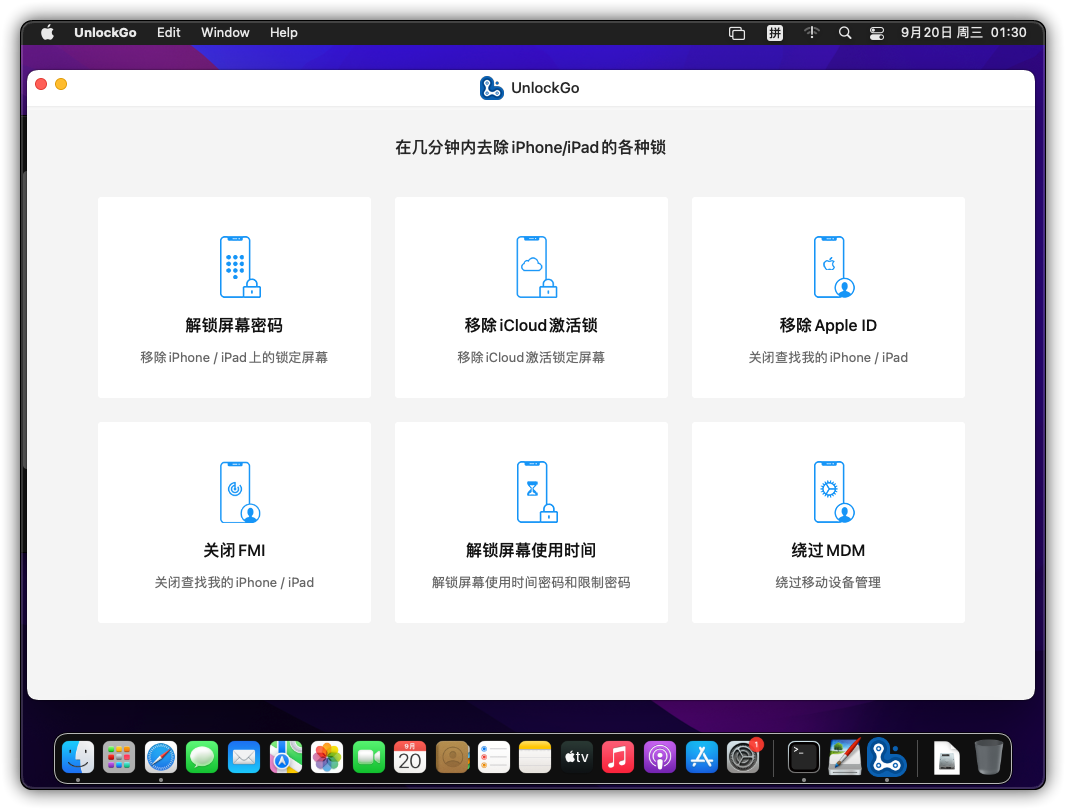Open Finder from the Dock
Viewport: 1066px width, 810px height.
pos(78,757)
